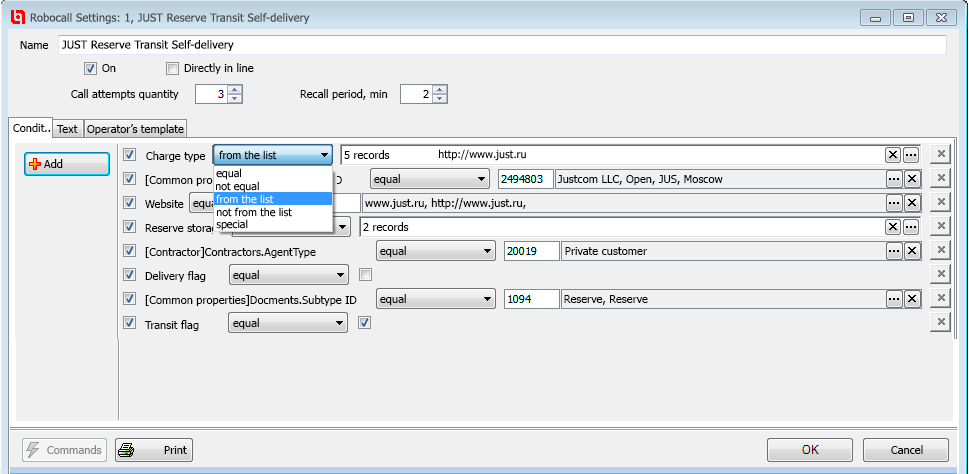Remove the Charge type condition row

(x=940, y=154)
